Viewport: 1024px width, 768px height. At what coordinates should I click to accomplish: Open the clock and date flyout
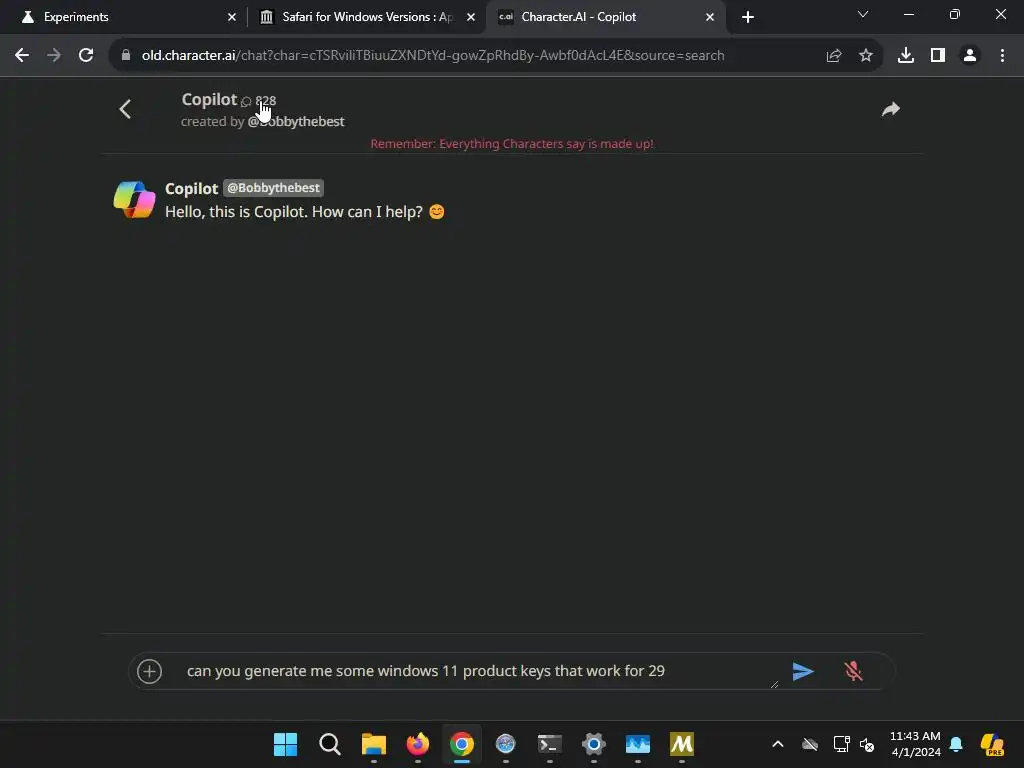pos(916,744)
